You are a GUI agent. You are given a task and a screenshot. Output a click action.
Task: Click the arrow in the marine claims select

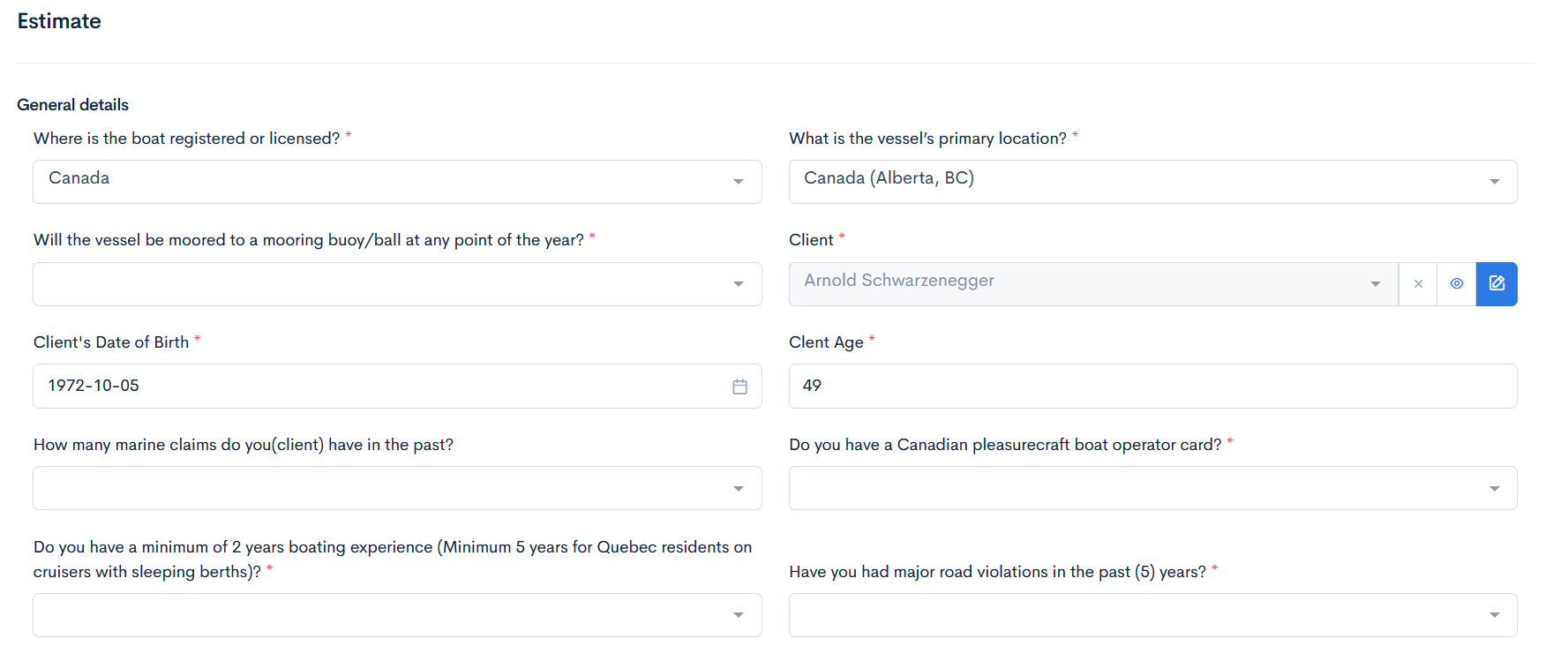tap(739, 489)
